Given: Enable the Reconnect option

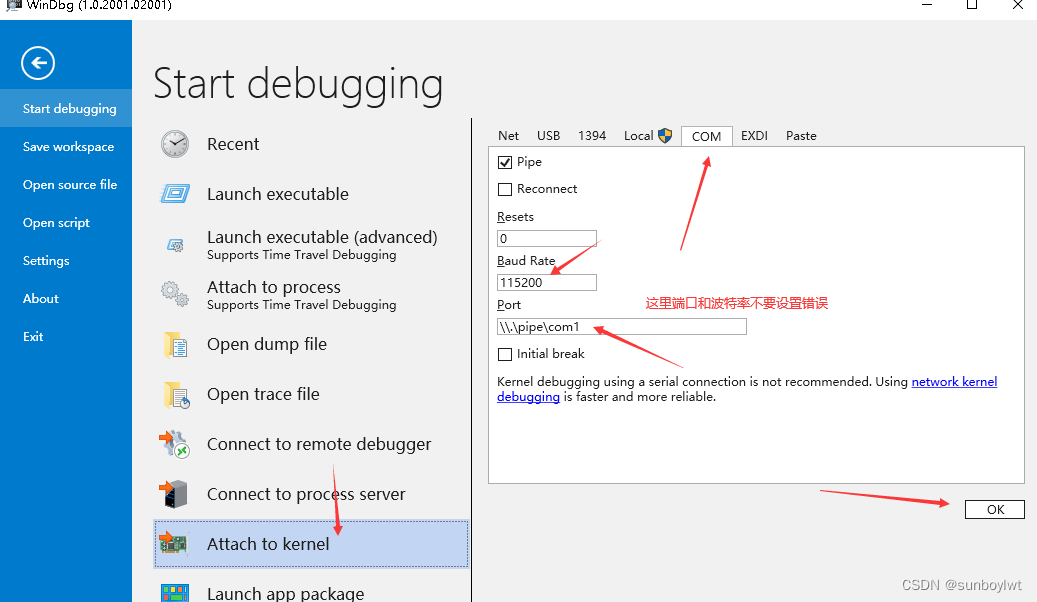Looking at the screenshot, I should pos(505,188).
